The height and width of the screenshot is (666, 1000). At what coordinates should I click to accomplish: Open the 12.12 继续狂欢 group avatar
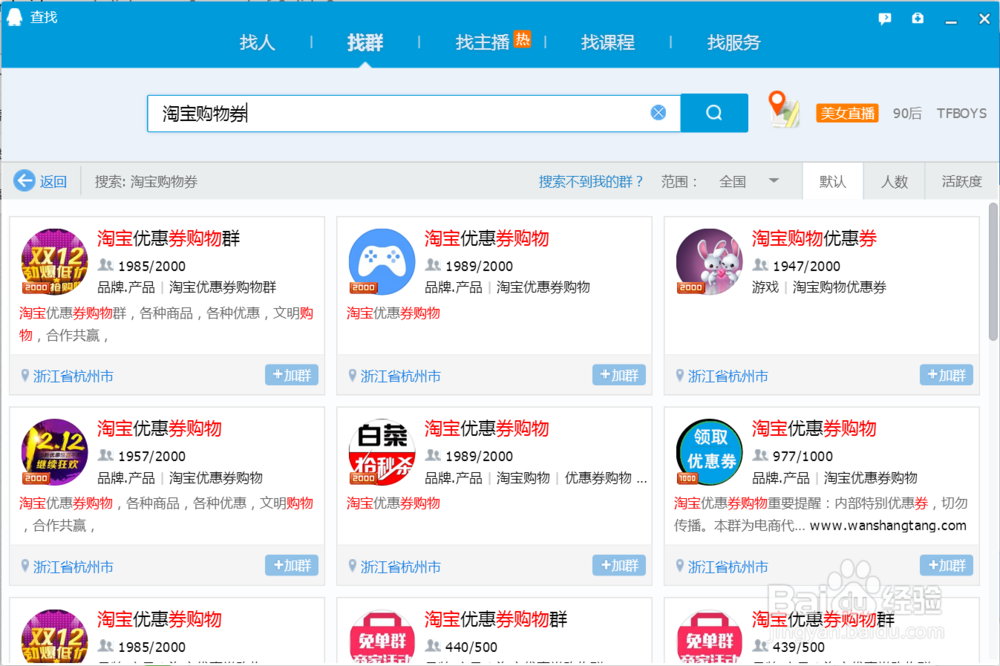click(x=55, y=452)
